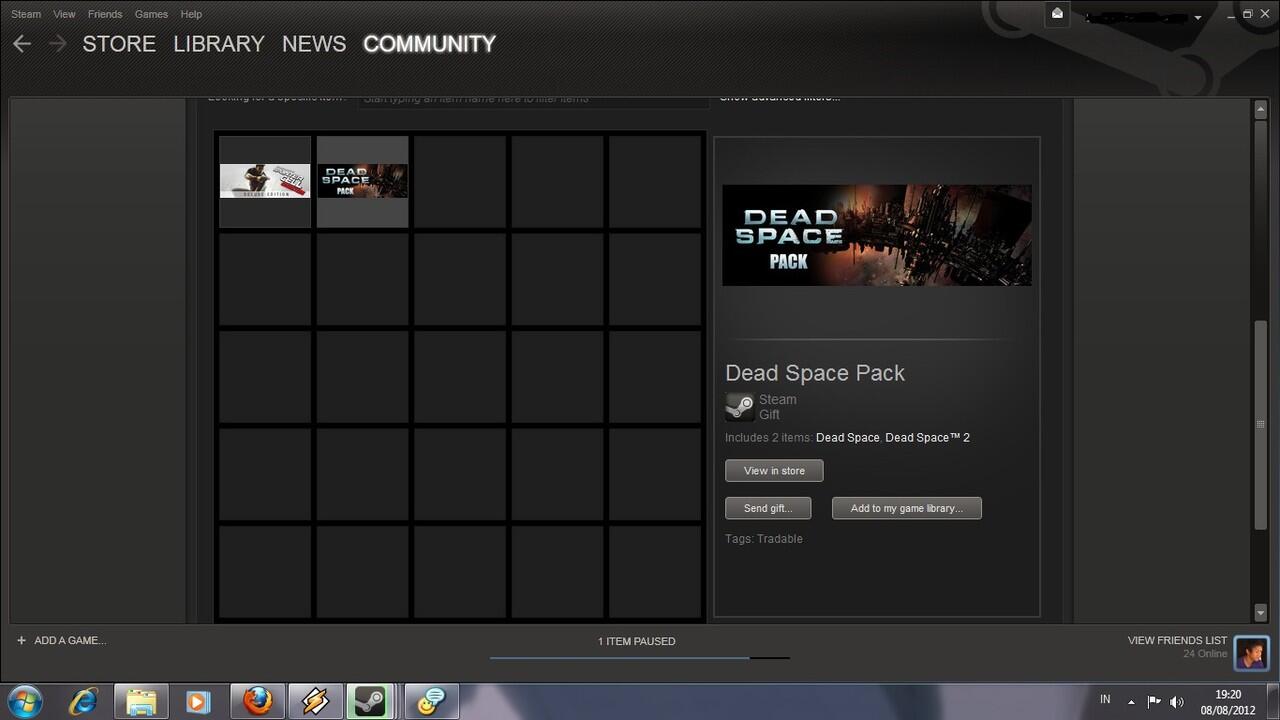
Task: Open the Dead Space link
Action: [x=847, y=438]
